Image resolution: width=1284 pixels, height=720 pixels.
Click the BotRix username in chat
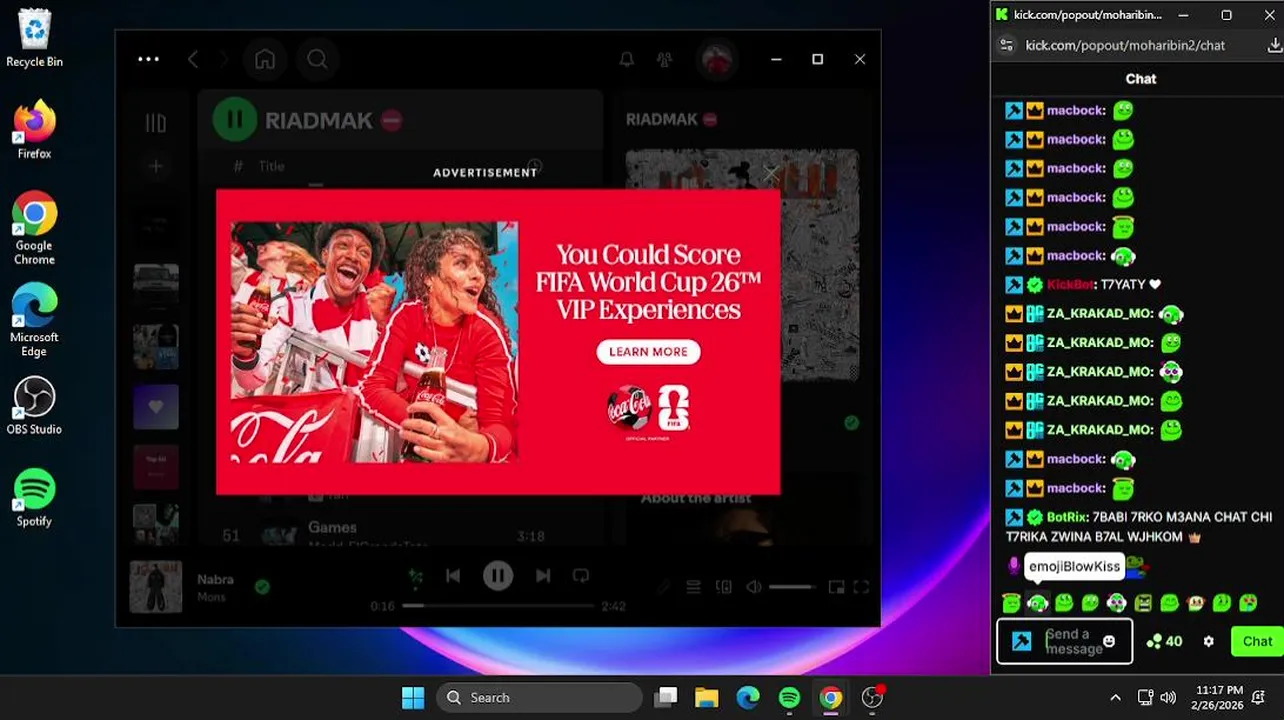tap(1066, 517)
